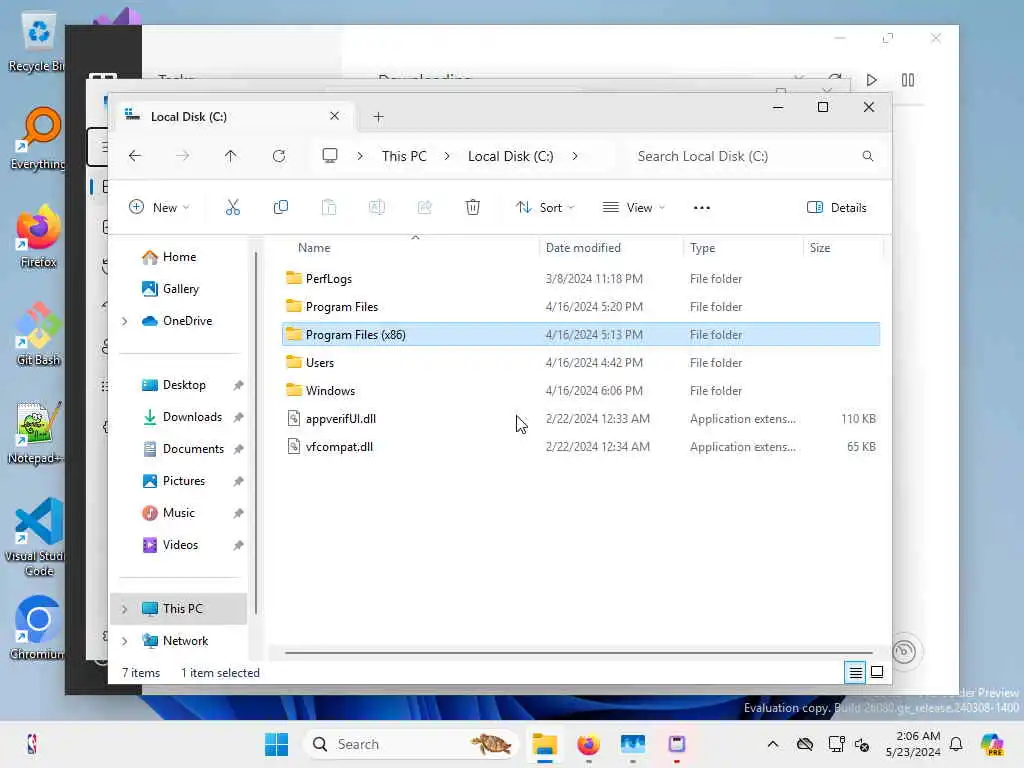Click the search magnifier in Explorer
The height and width of the screenshot is (768, 1024).
868,156
